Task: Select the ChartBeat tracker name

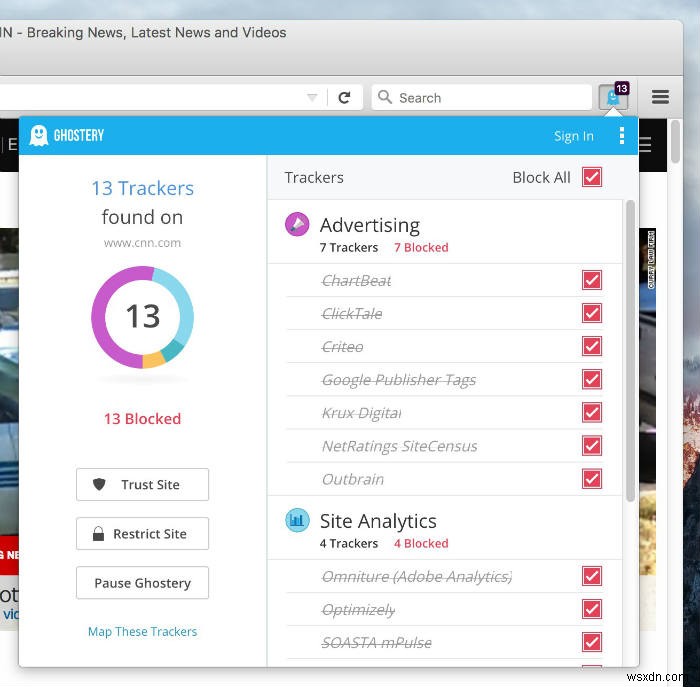Action: [356, 281]
